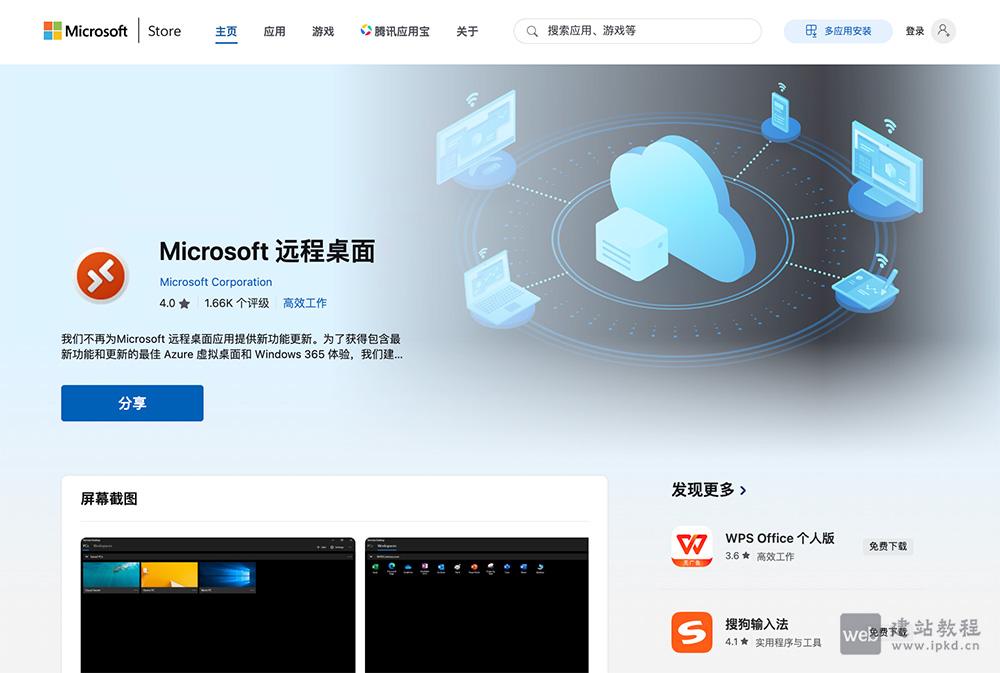
Task: Open the first 屏幕截图 screenshot
Action: pyautogui.click(x=218, y=605)
